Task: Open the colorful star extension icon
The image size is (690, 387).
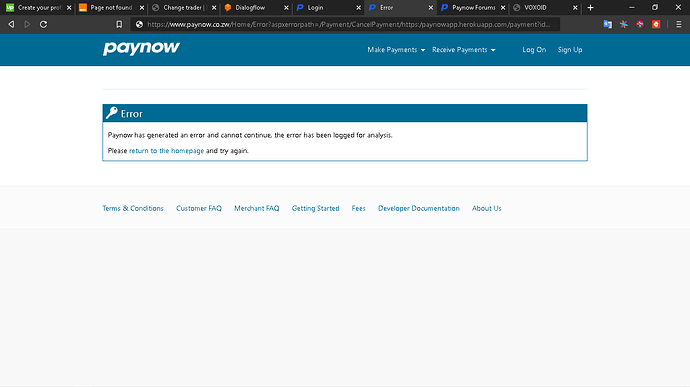Action: point(624,24)
